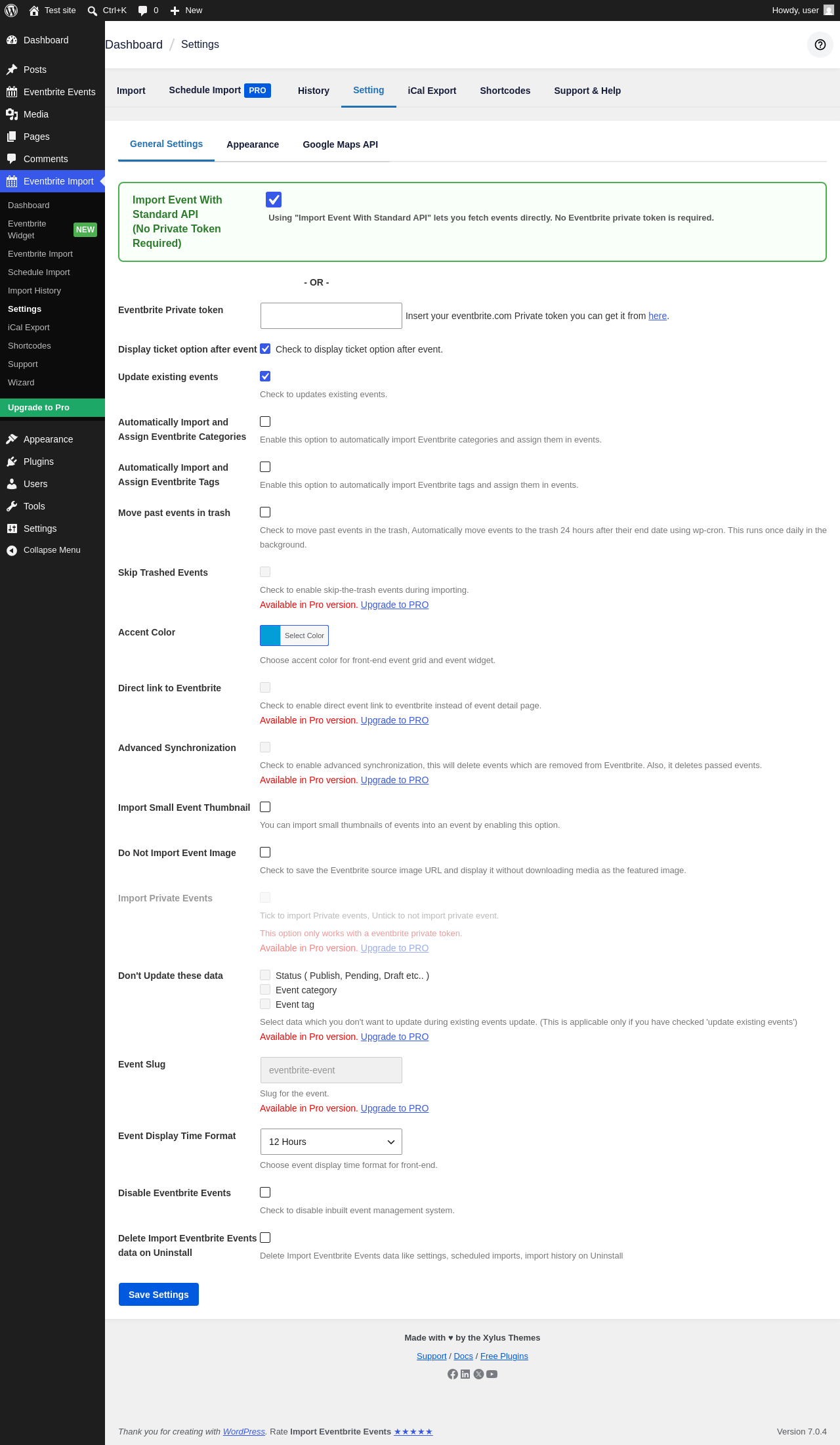Click Upgrade to PRO under Skip Trashed Events
Screen dimensions: 840x1445
click(394, 605)
